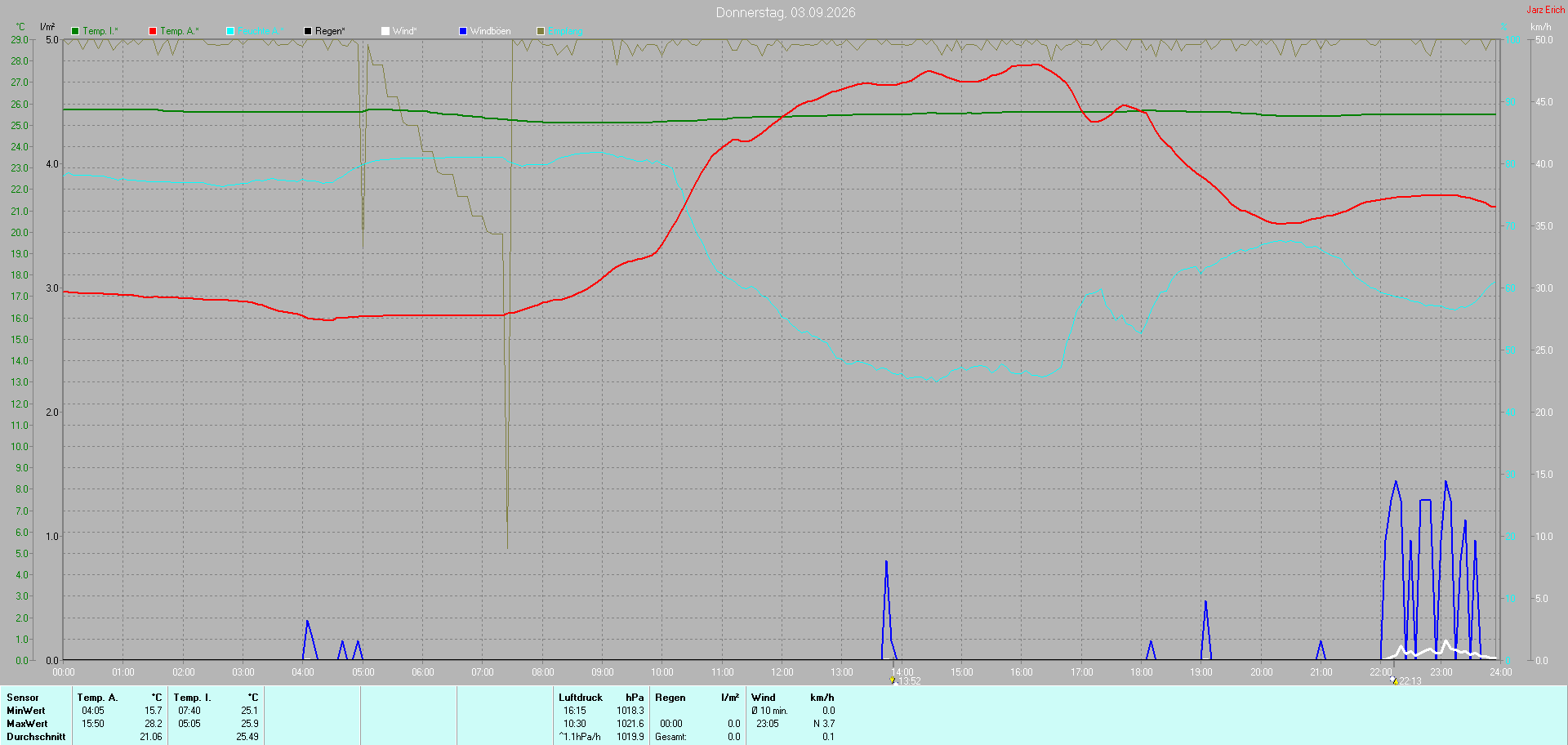Toggle the Windböen legend label
1568x745 pixels.
[490, 31]
